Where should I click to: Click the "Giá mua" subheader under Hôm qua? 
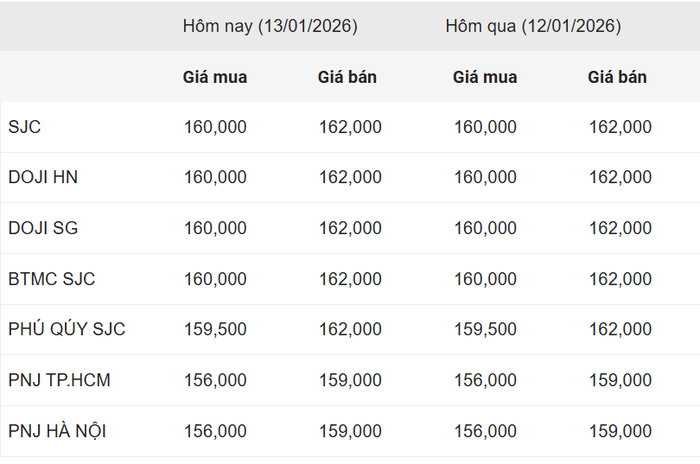click(485, 77)
